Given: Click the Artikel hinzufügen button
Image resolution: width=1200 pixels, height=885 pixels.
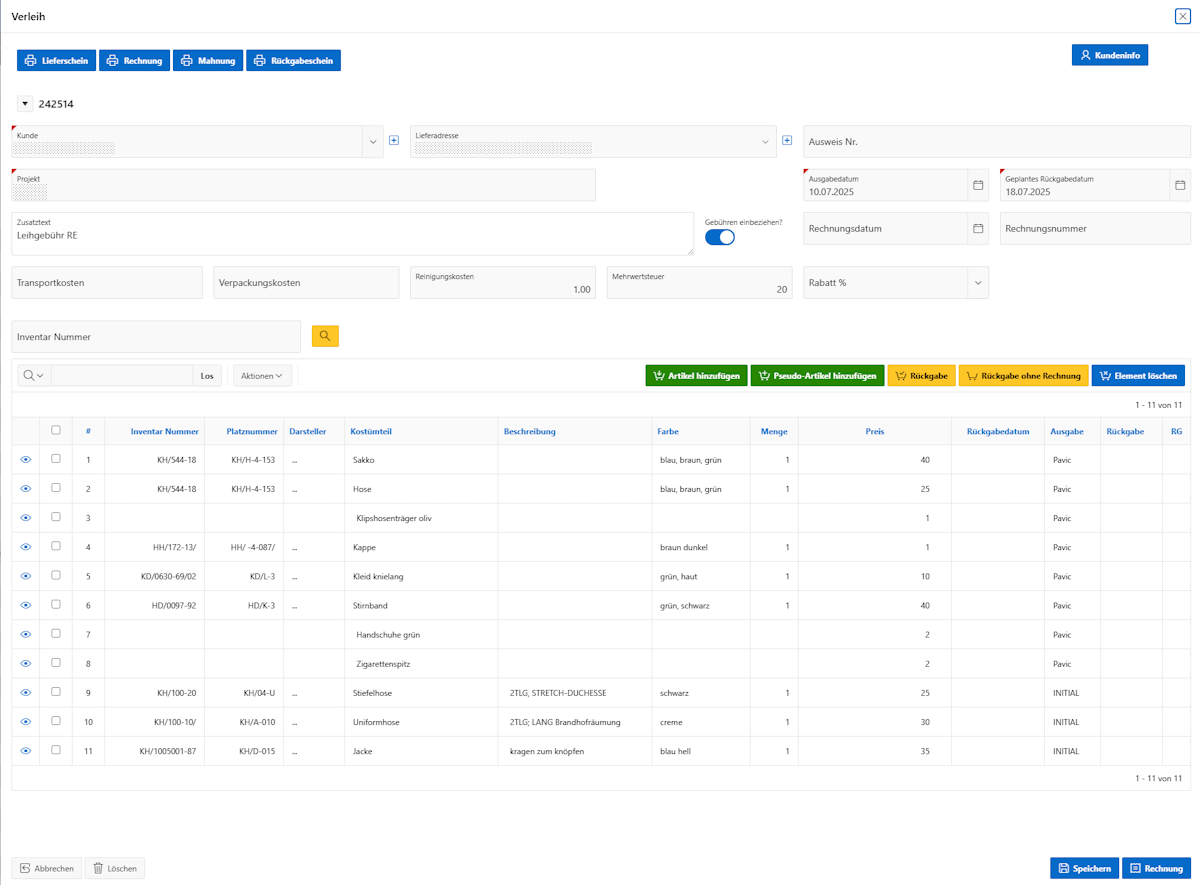Looking at the screenshot, I should (696, 376).
